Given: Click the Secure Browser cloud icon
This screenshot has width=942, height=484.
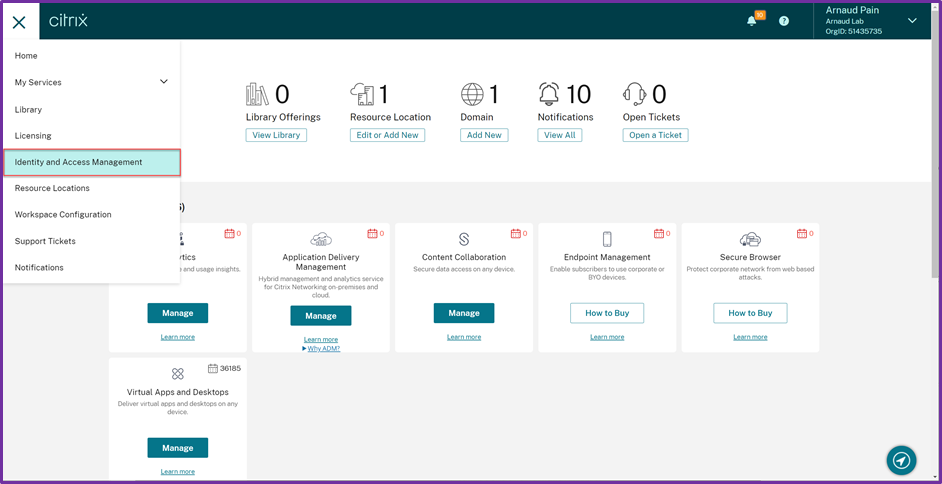Looking at the screenshot, I should coord(750,239).
